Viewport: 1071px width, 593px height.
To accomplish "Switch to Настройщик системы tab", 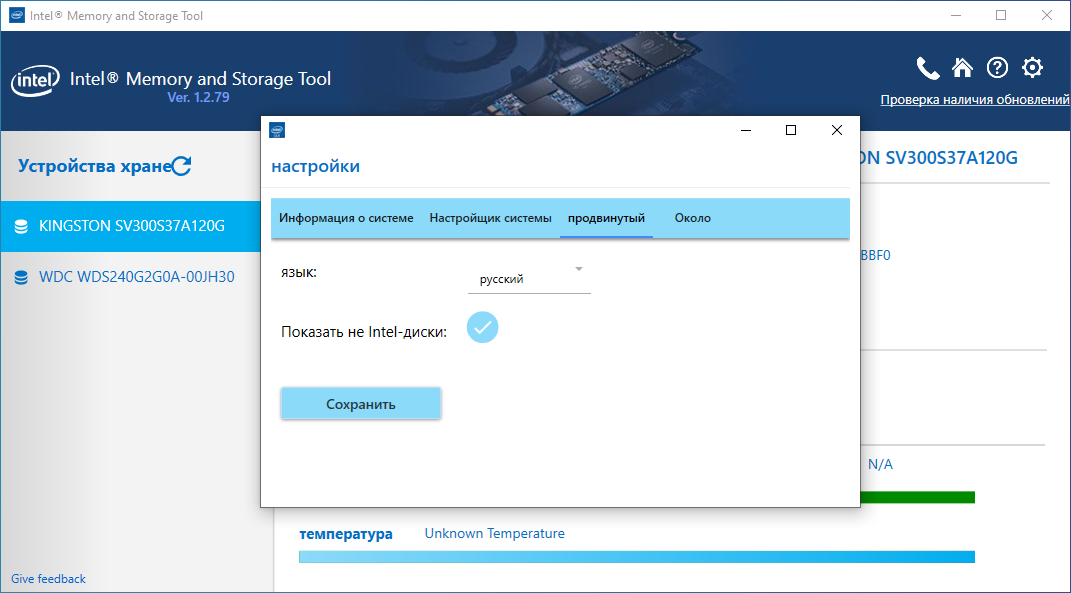I will [x=490, y=218].
